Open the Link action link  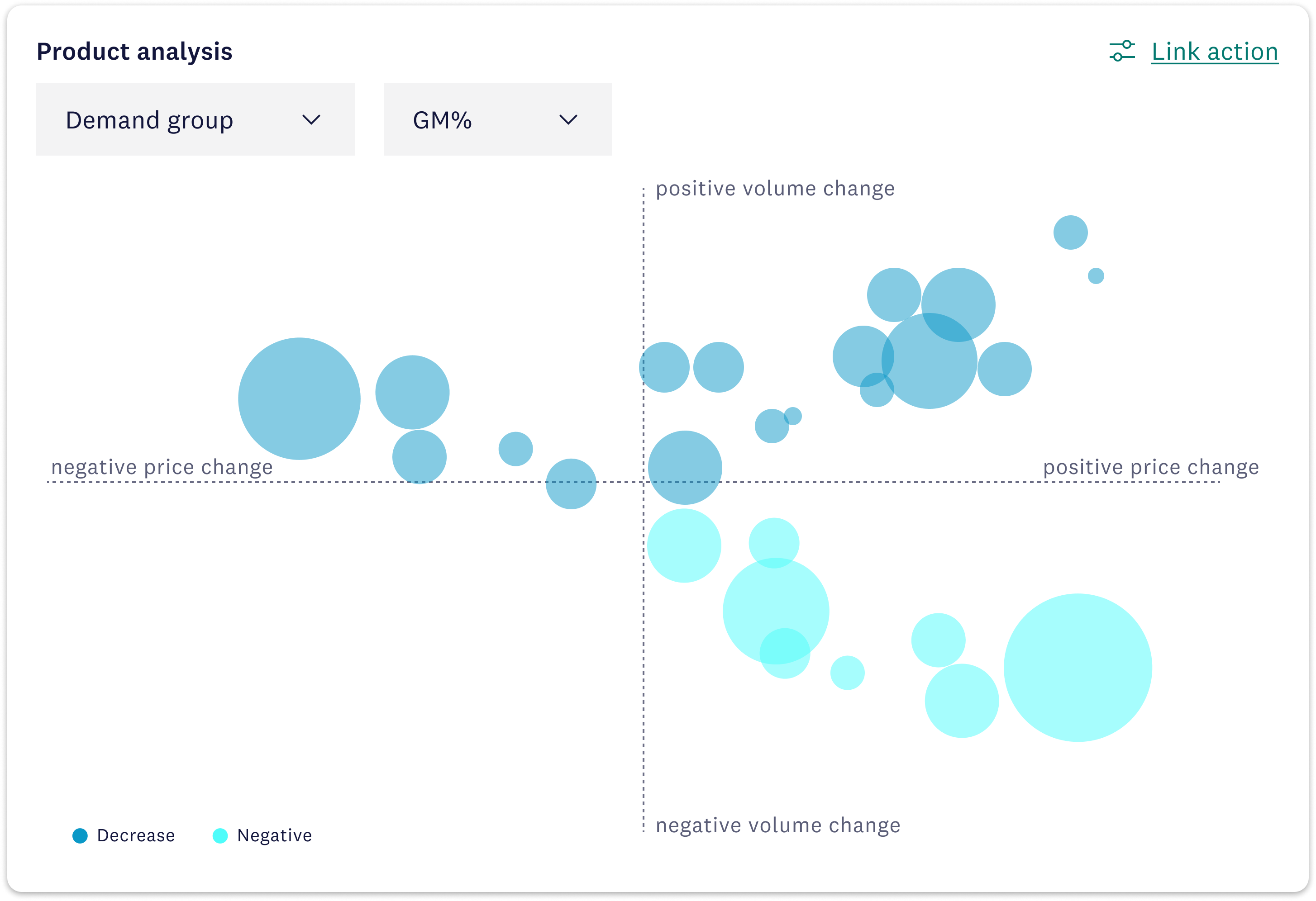[1215, 52]
